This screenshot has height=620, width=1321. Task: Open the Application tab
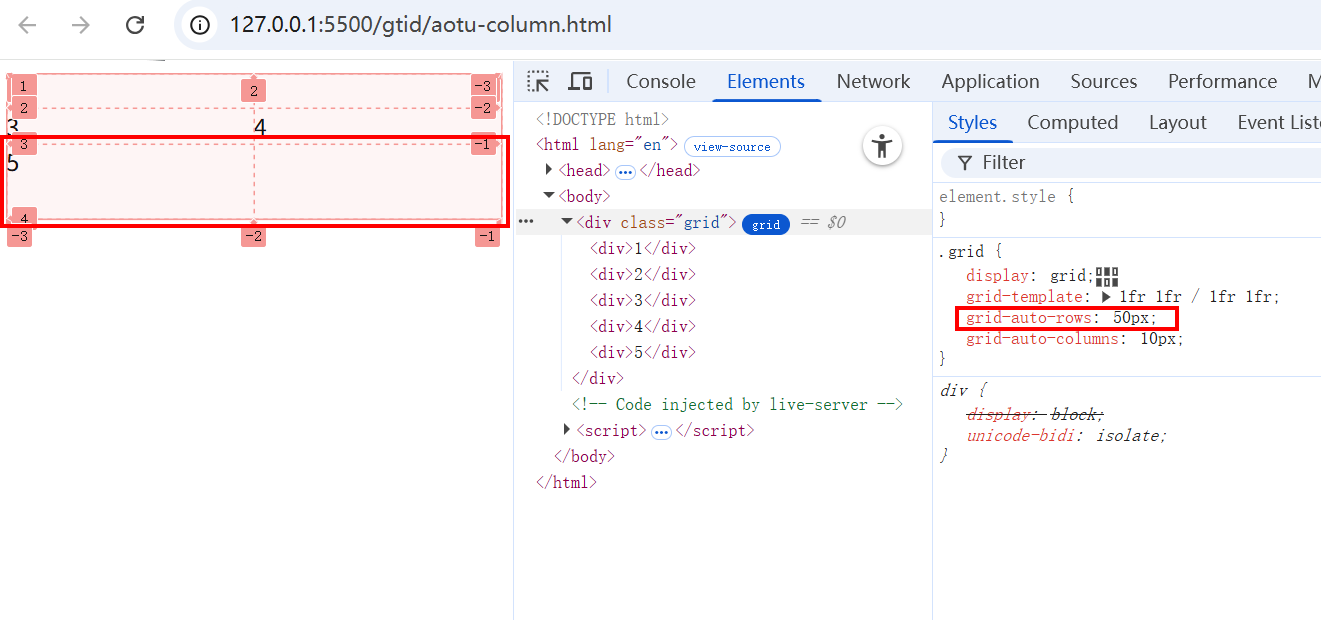coord(990,82)
